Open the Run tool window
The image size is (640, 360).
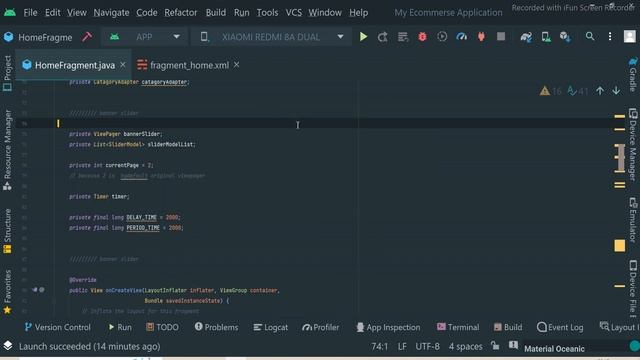click(120, 327)
